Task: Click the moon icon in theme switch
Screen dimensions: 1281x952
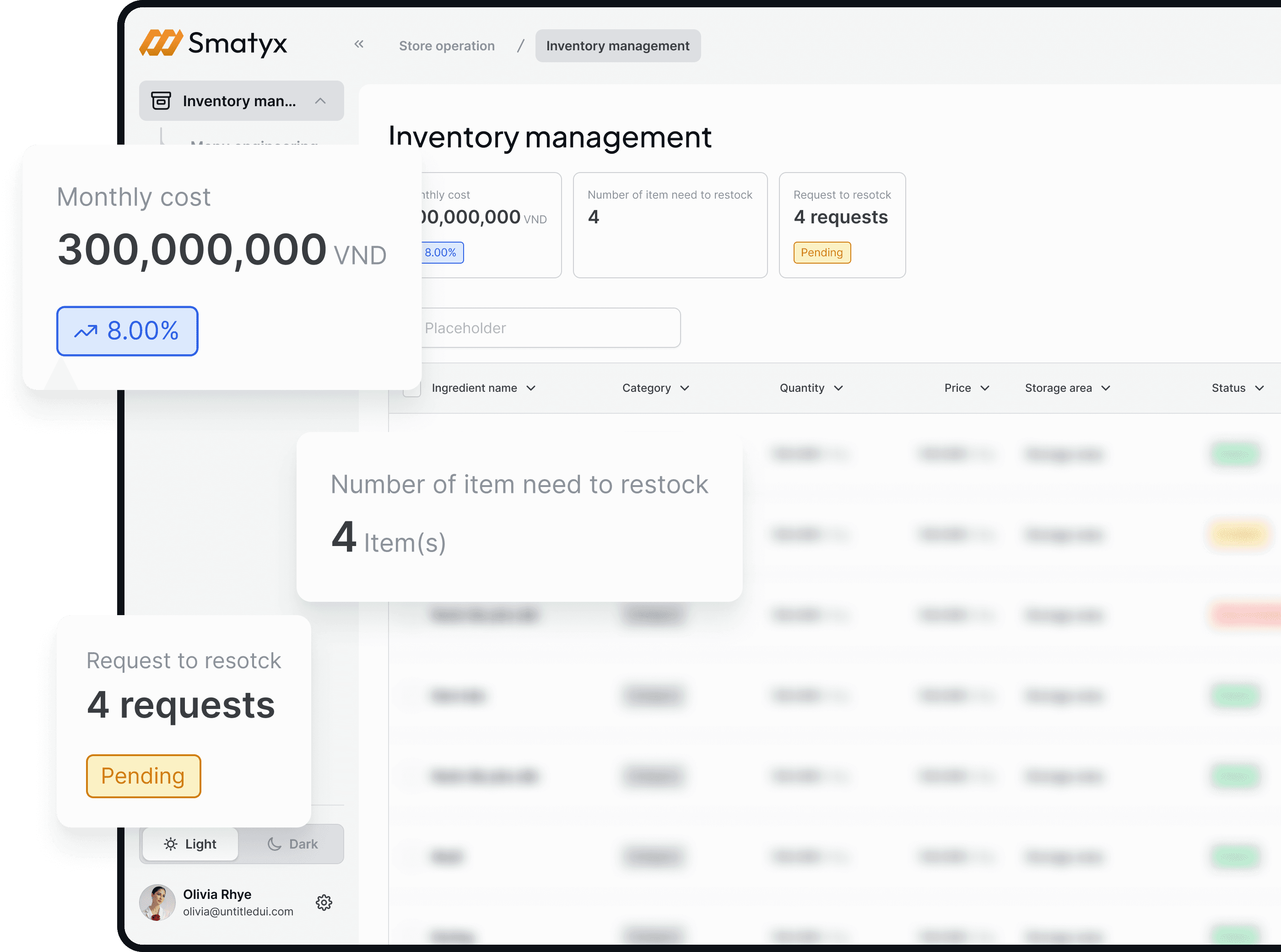Action: tap(274, 844)
